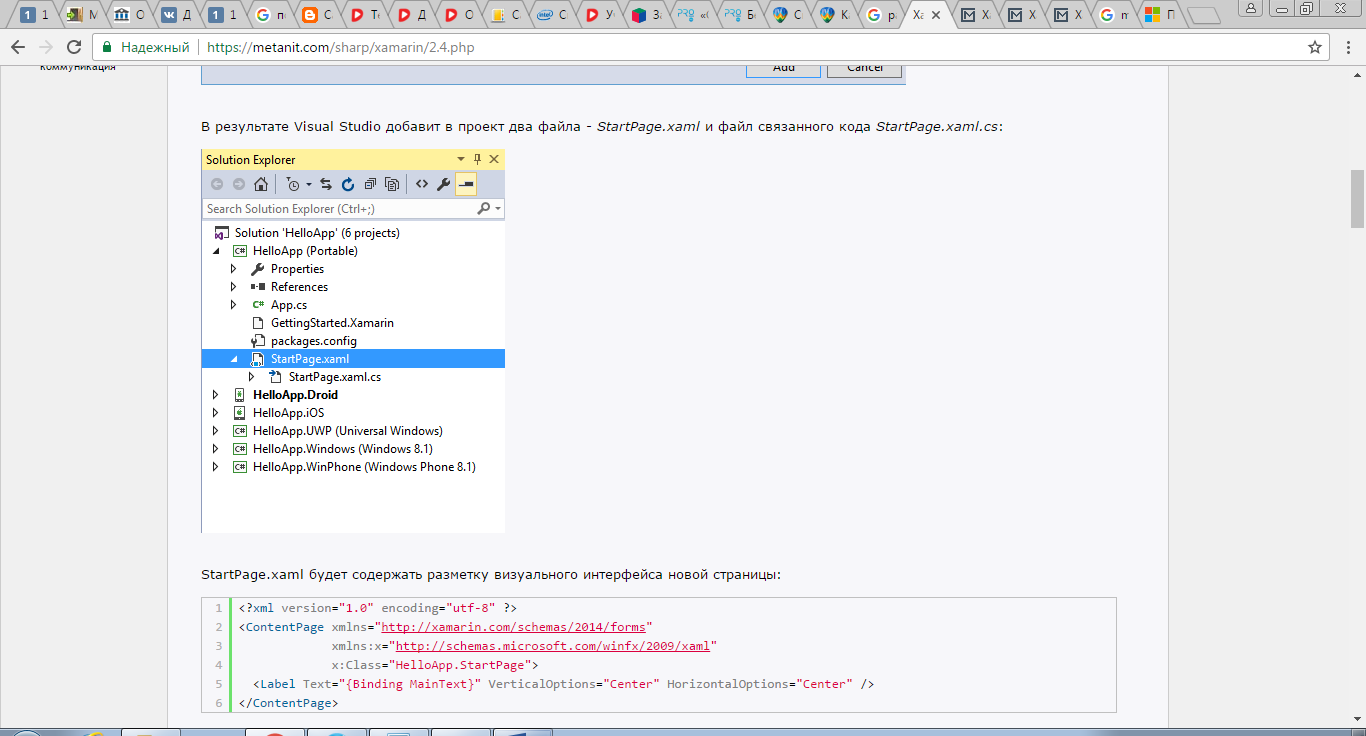The image size is (1366, 736).
Task: Open Properties via the wrench icon
Action: pos(444,184)
